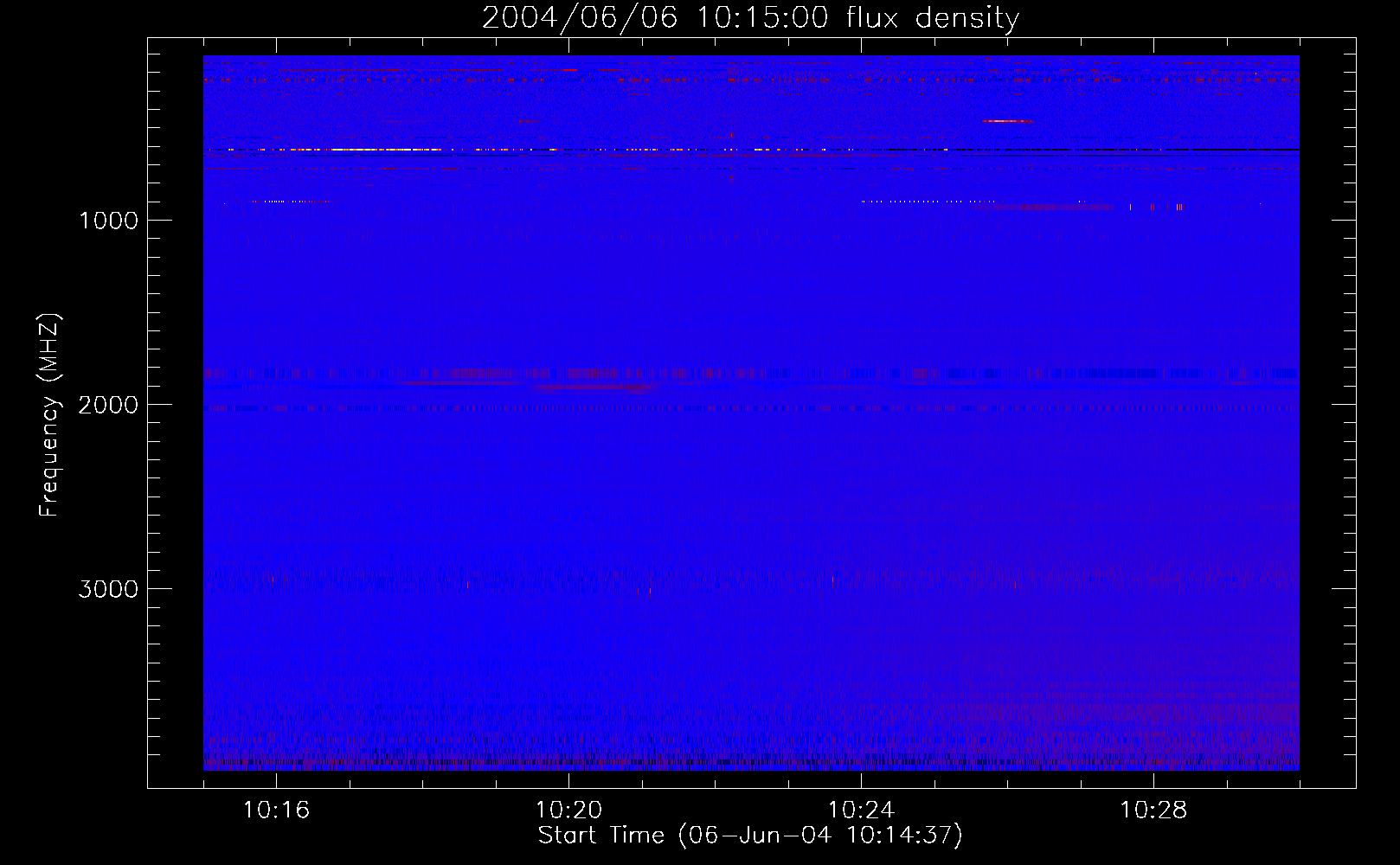Click the red spot near 3000 MHz around 10:23
This screenshot has width=1400, height=865.
click(x=832, y=582)
